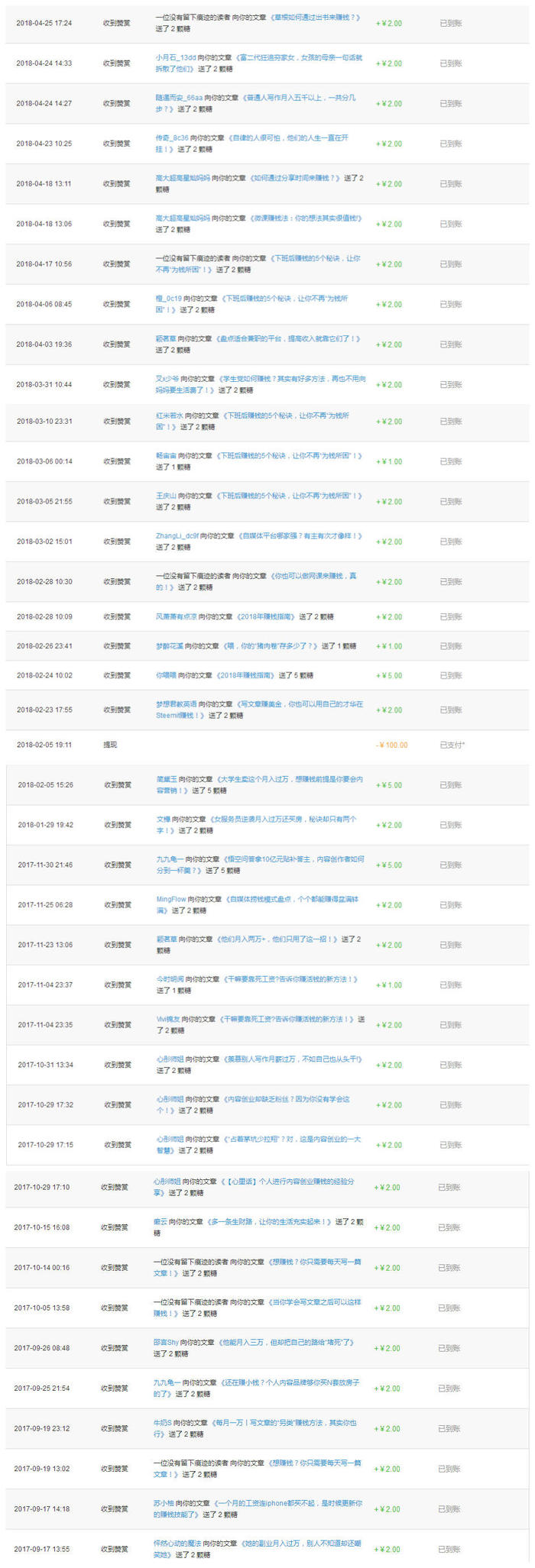Image resolution: width=535 pixels, height=1568 pixels.
Task: Open article 《他们月入两万+，他们只用了这一招！》
Action: [277, 940]
